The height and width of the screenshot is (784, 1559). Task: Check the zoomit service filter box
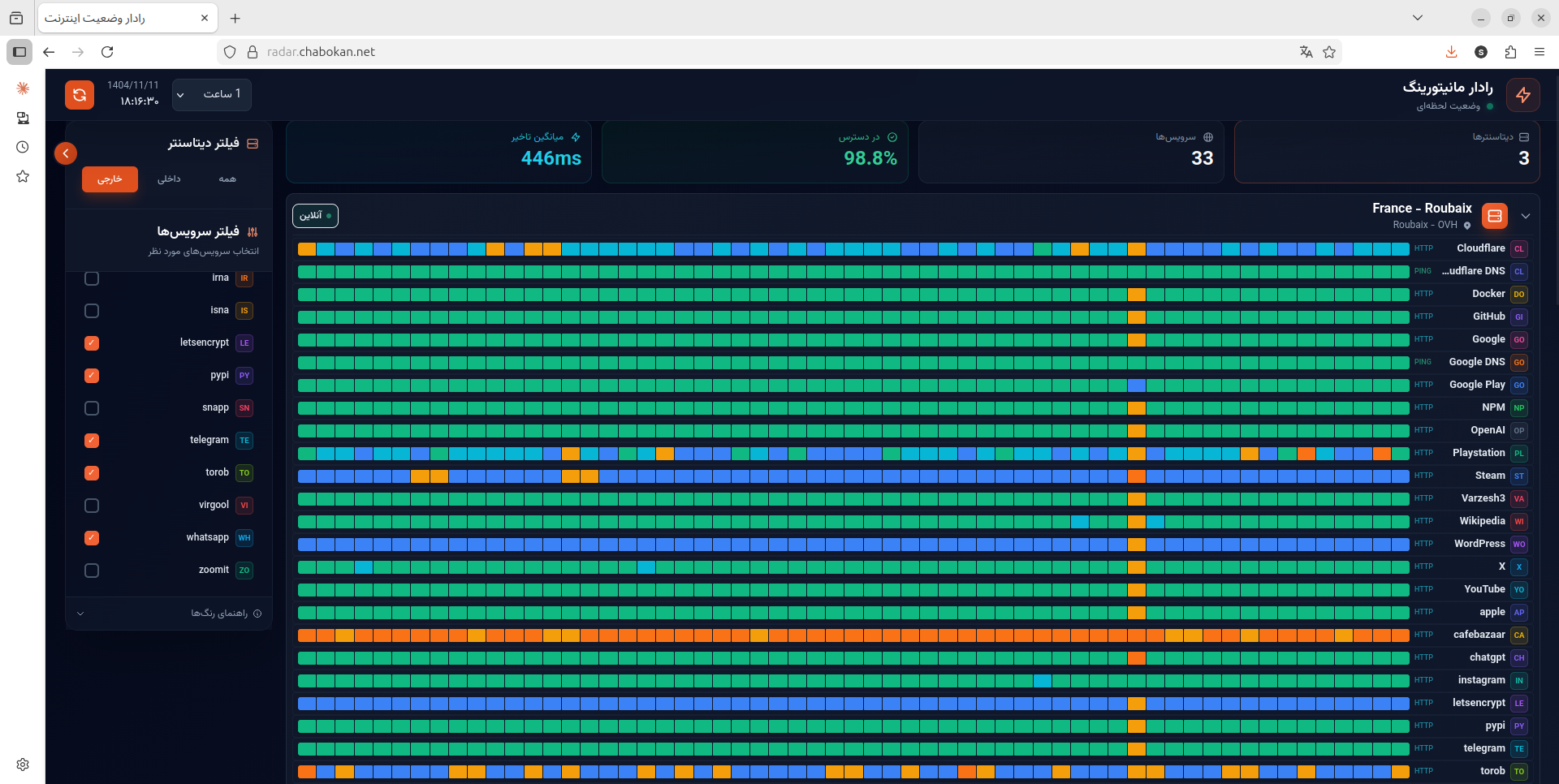(92, 571)
